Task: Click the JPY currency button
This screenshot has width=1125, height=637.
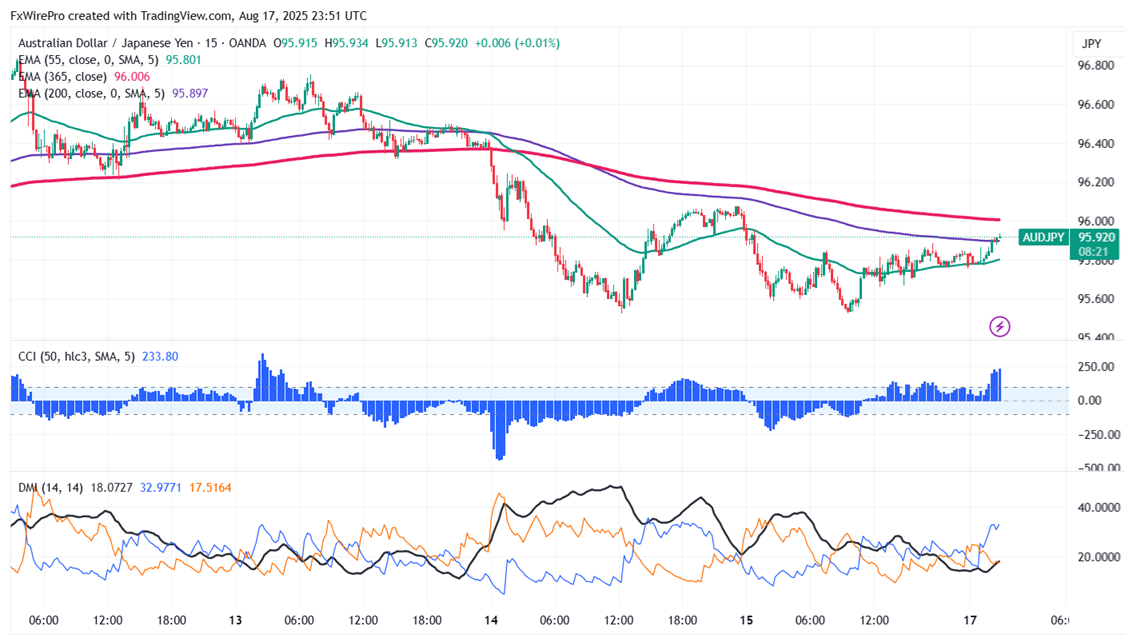Action: (1091, 44)
